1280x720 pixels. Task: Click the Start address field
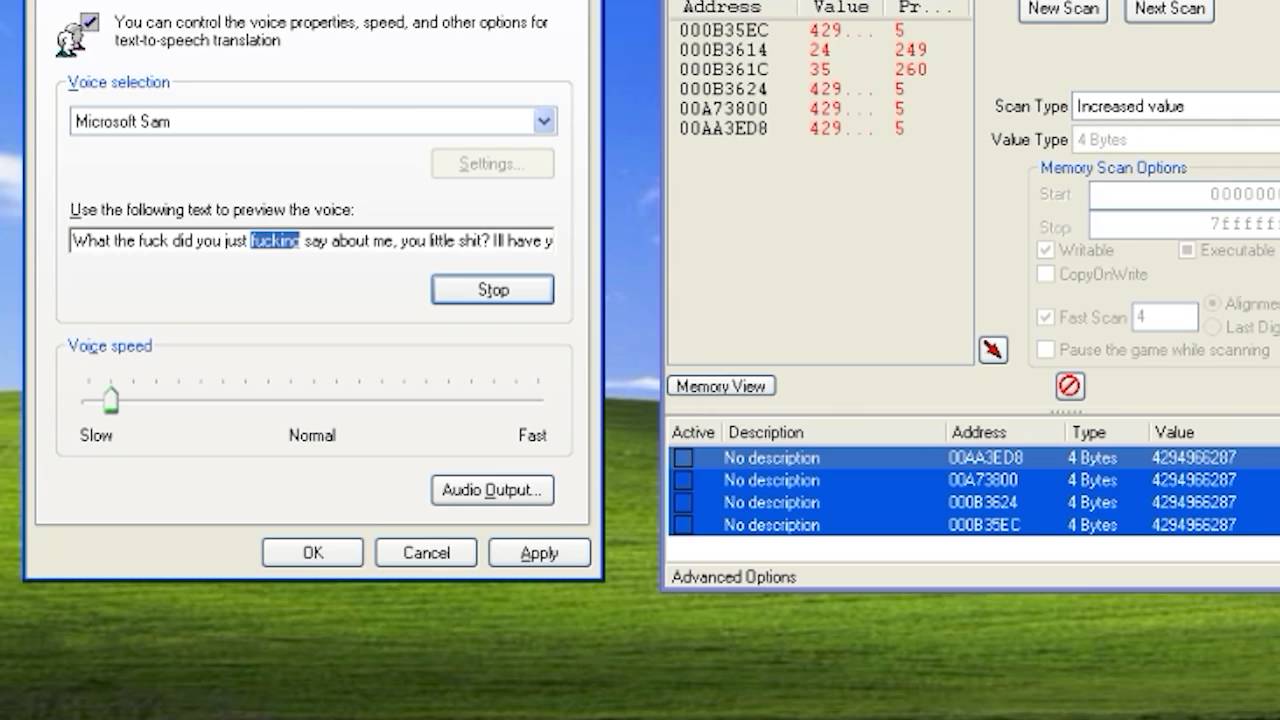[1184, 194]
